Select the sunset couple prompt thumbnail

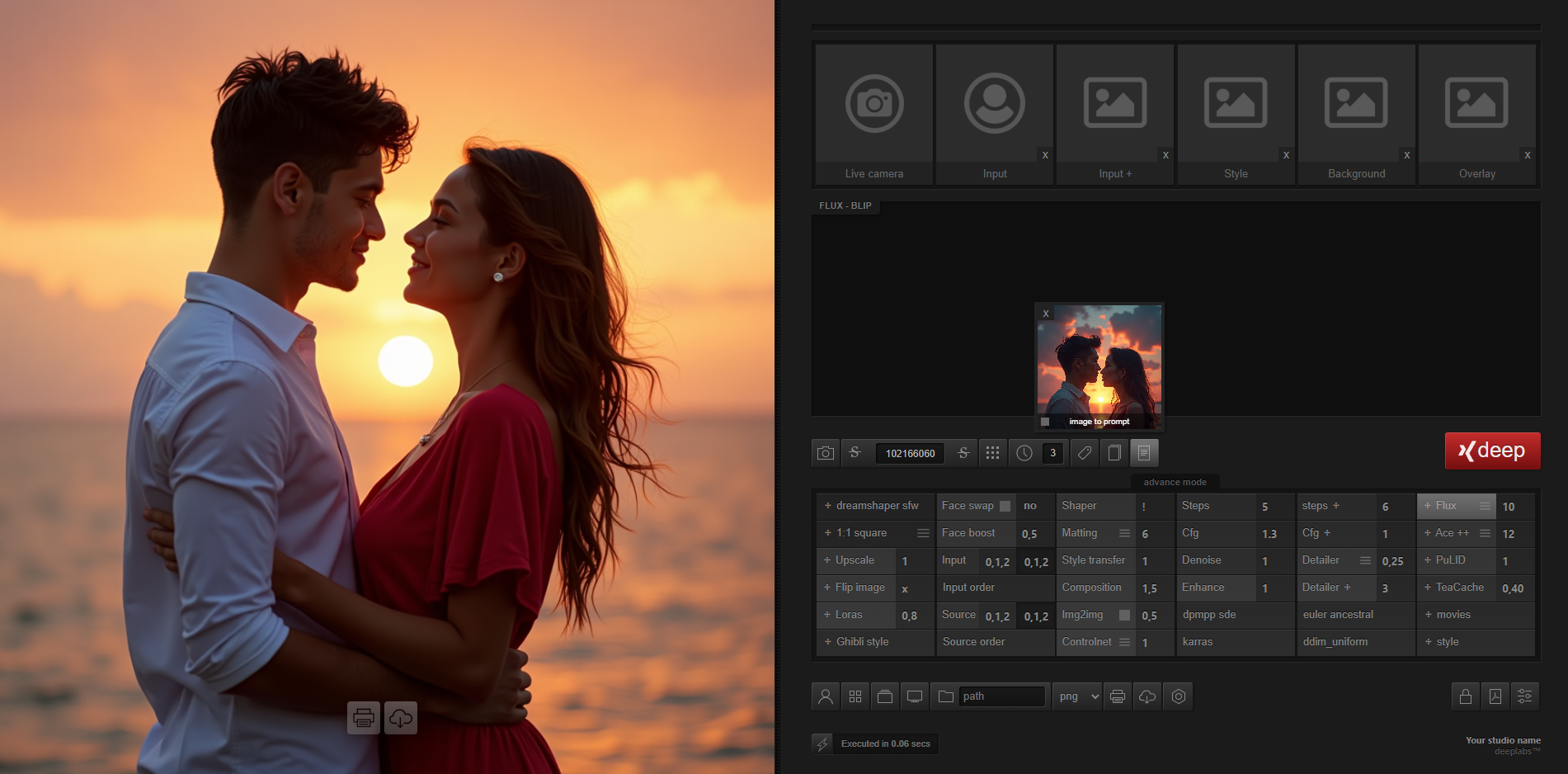click(1099, 366)
